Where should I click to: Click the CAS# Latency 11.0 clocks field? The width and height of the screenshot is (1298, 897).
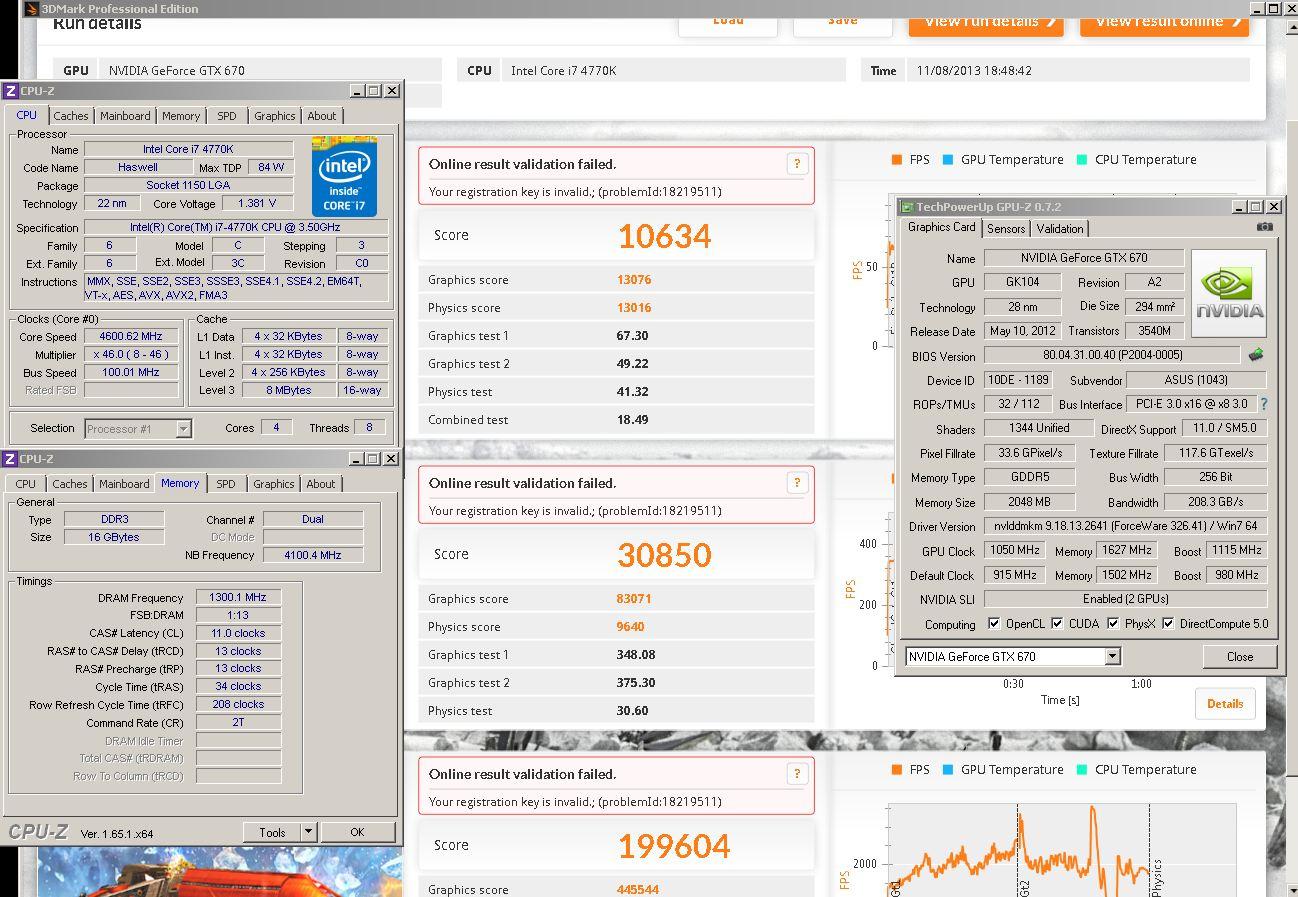coord(238,633)
